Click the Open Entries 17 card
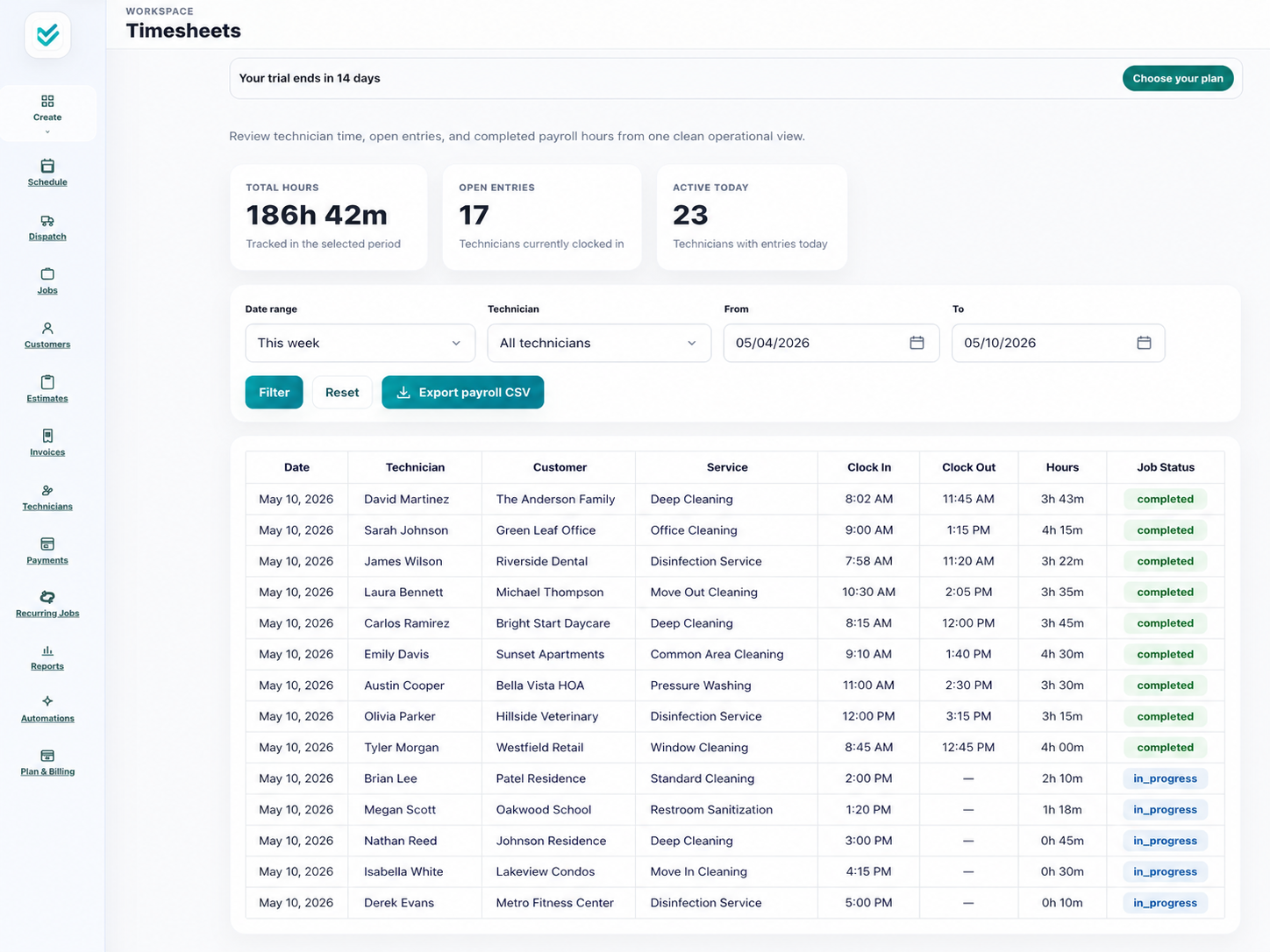 coord(542,217)
